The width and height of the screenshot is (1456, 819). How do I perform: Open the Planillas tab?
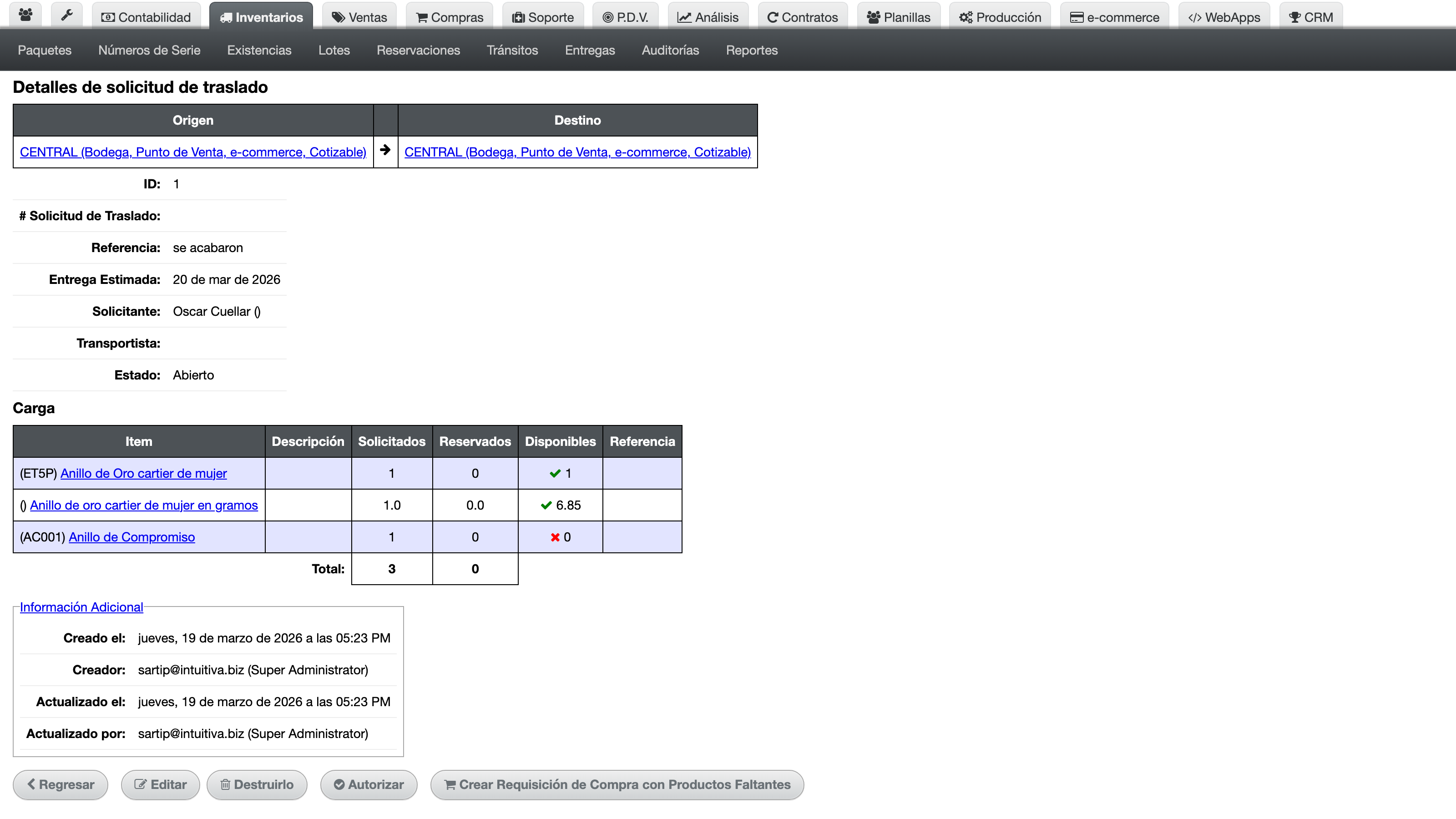tap(898, 17)
